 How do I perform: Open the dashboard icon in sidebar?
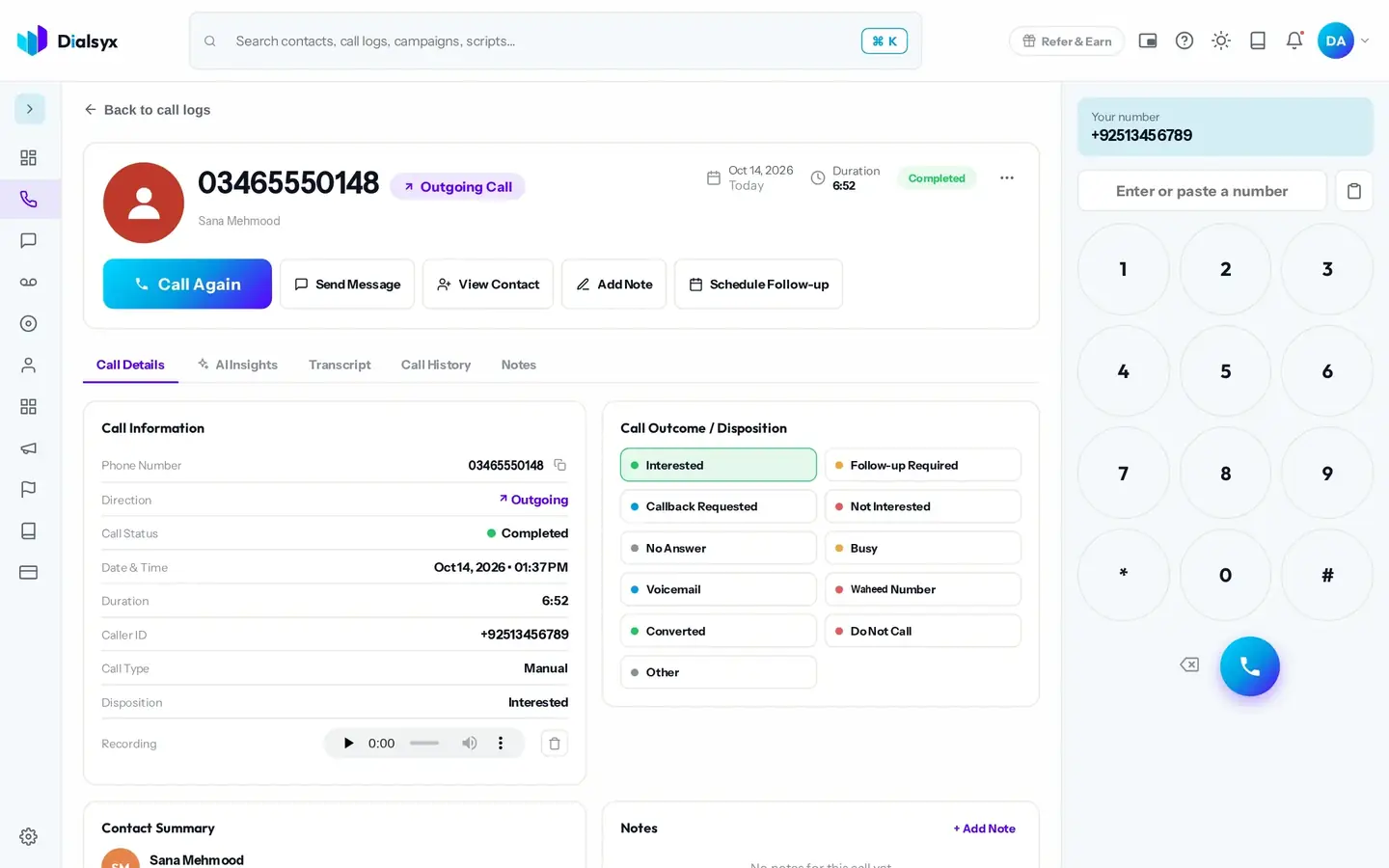tap(29, 157)
